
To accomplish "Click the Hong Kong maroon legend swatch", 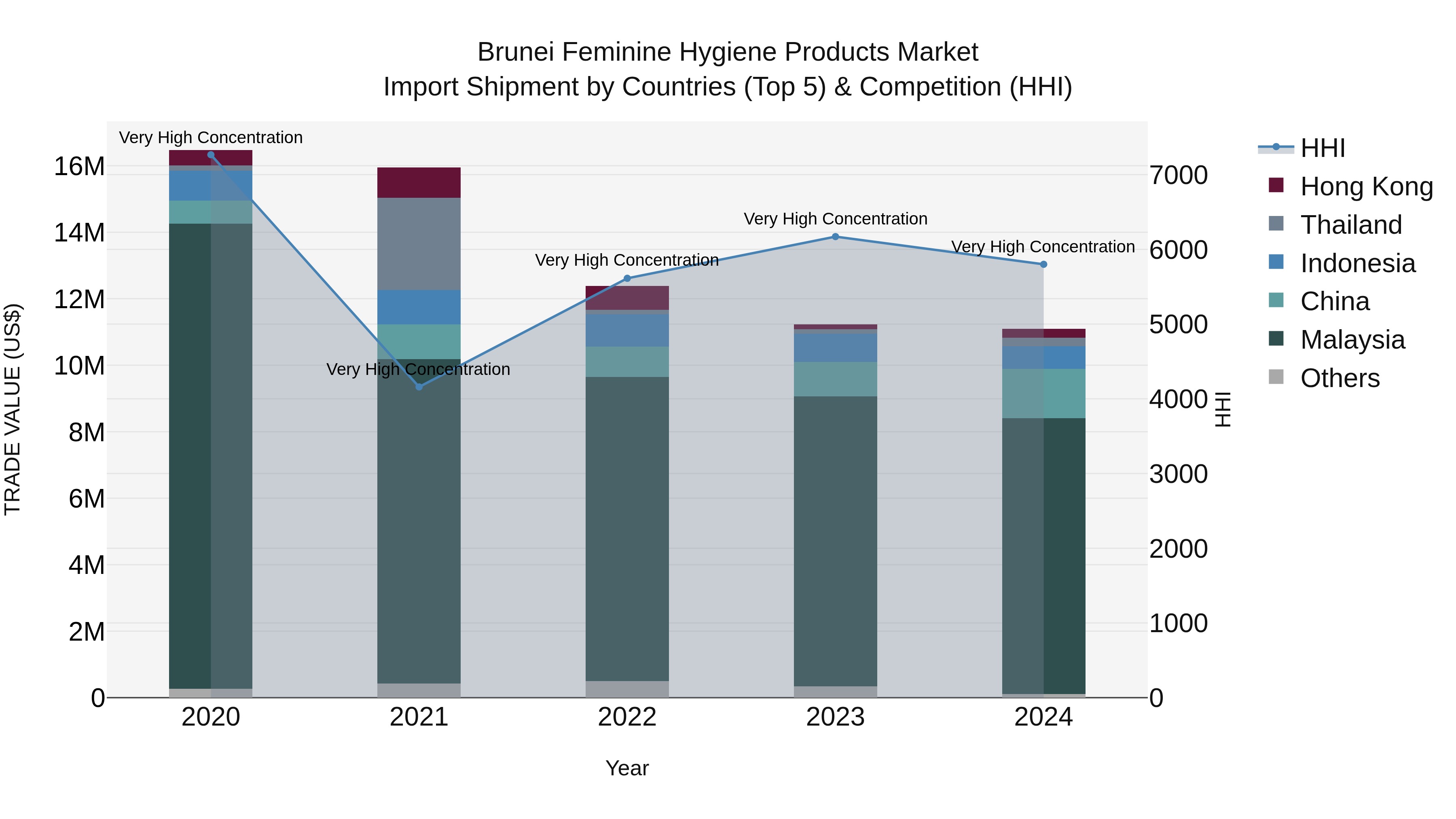I will pos(1276,185).
